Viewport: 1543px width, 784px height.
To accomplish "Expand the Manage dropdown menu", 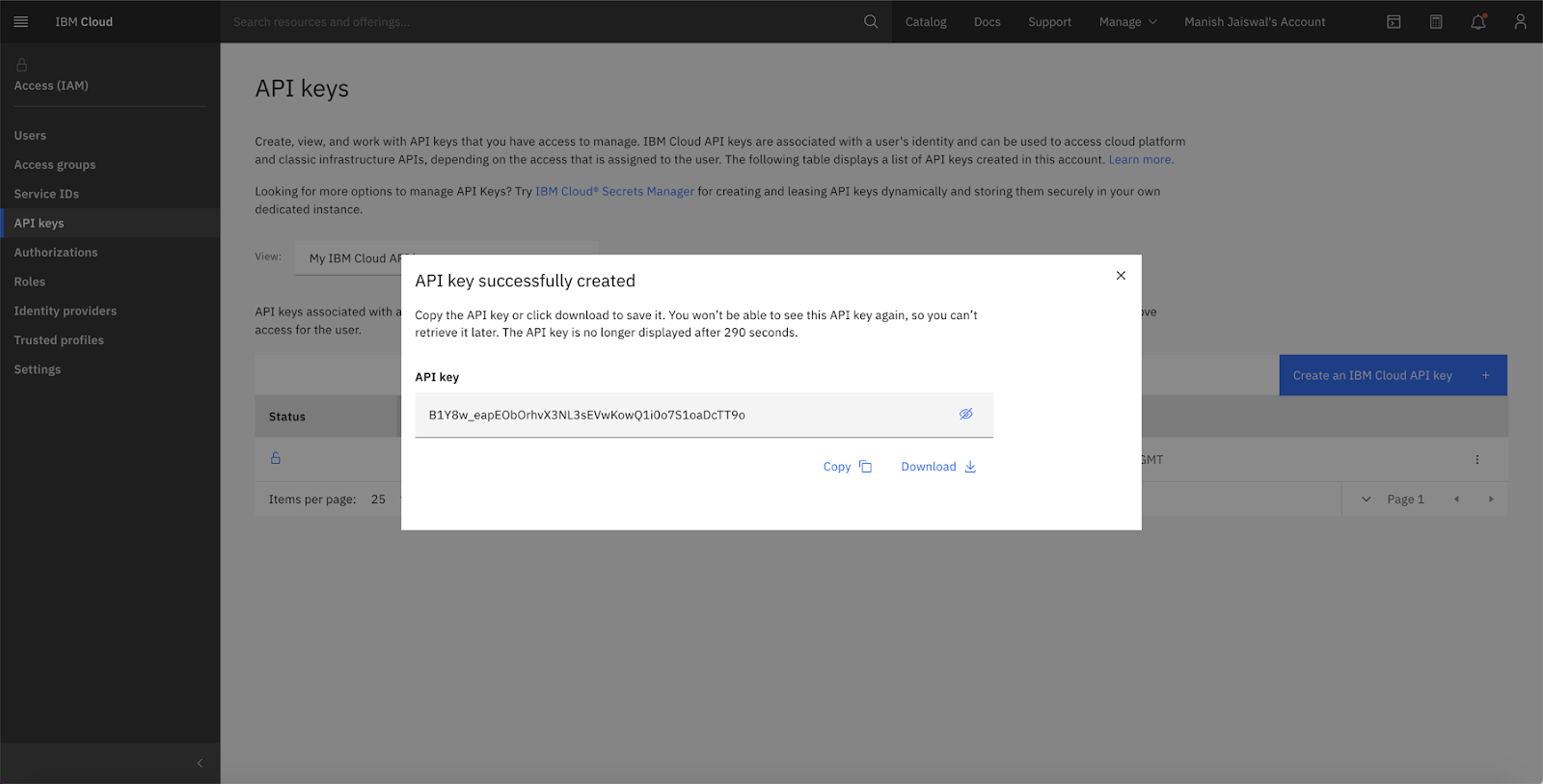I will click(x=1127, y=21).
